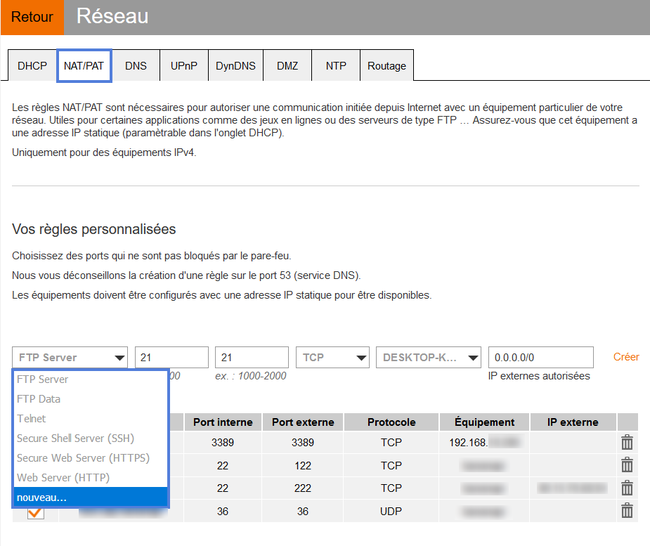The width and height of the screenshot is (650, 546).
Task: Pick Secure Shell Server (SSH) option
Action: [x=75, y=438]
